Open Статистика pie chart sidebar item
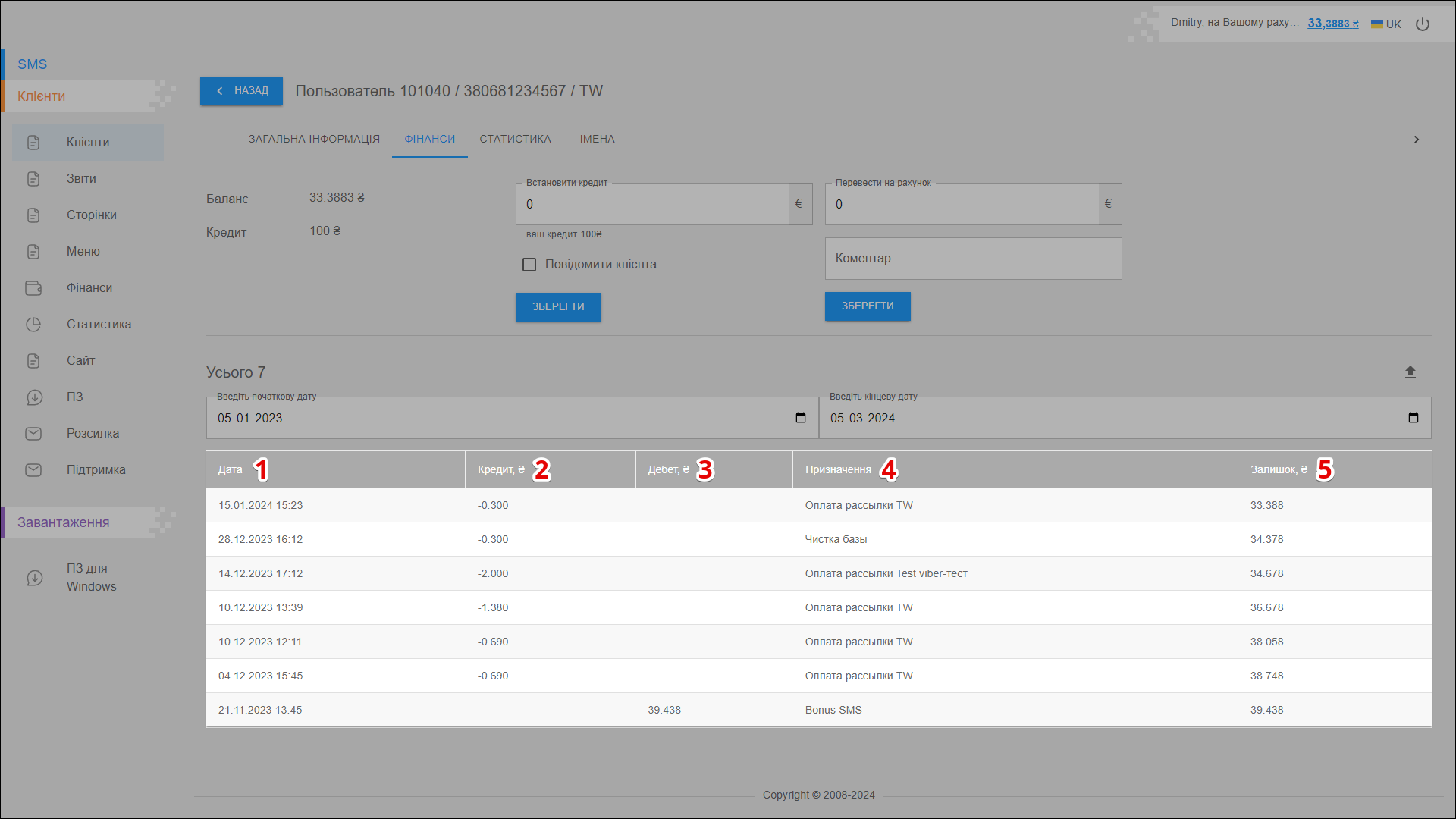 click(x=33, y=325)
